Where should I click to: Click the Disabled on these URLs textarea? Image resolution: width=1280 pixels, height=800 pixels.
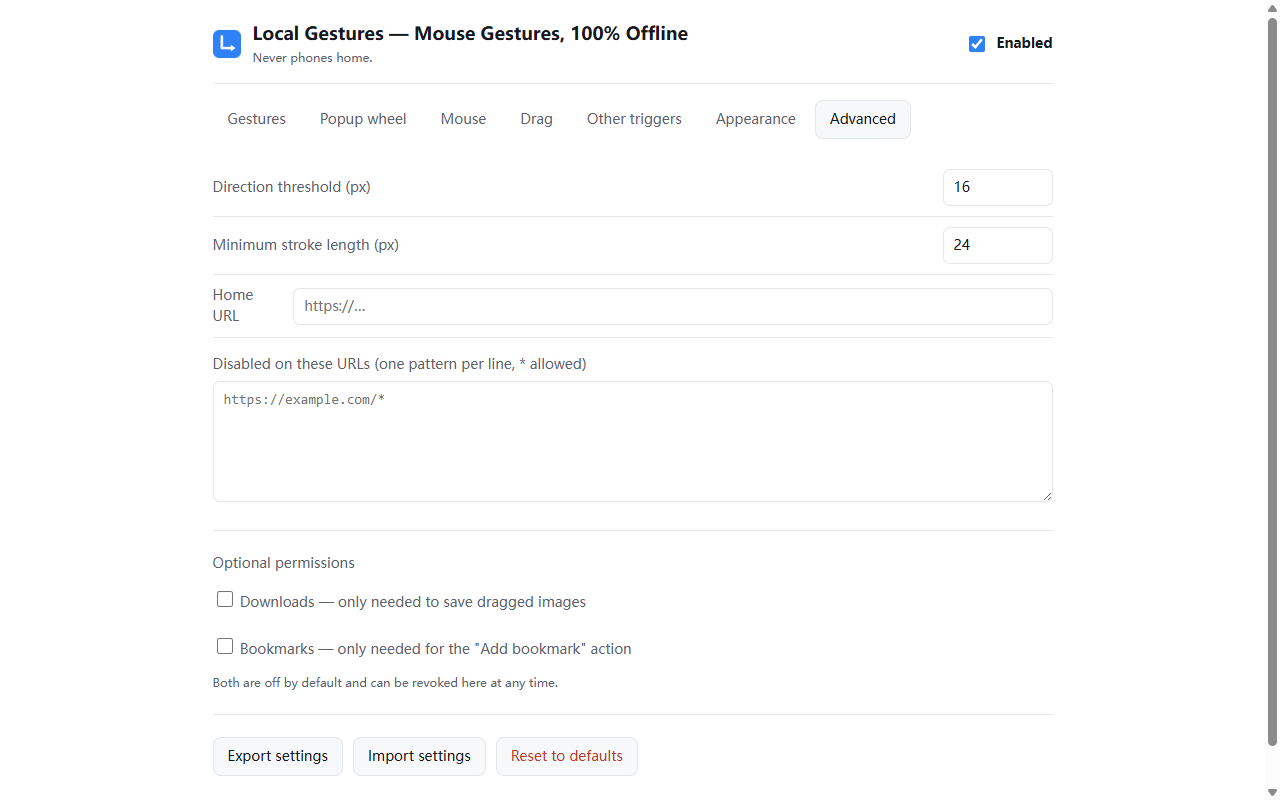pos(633,441)
